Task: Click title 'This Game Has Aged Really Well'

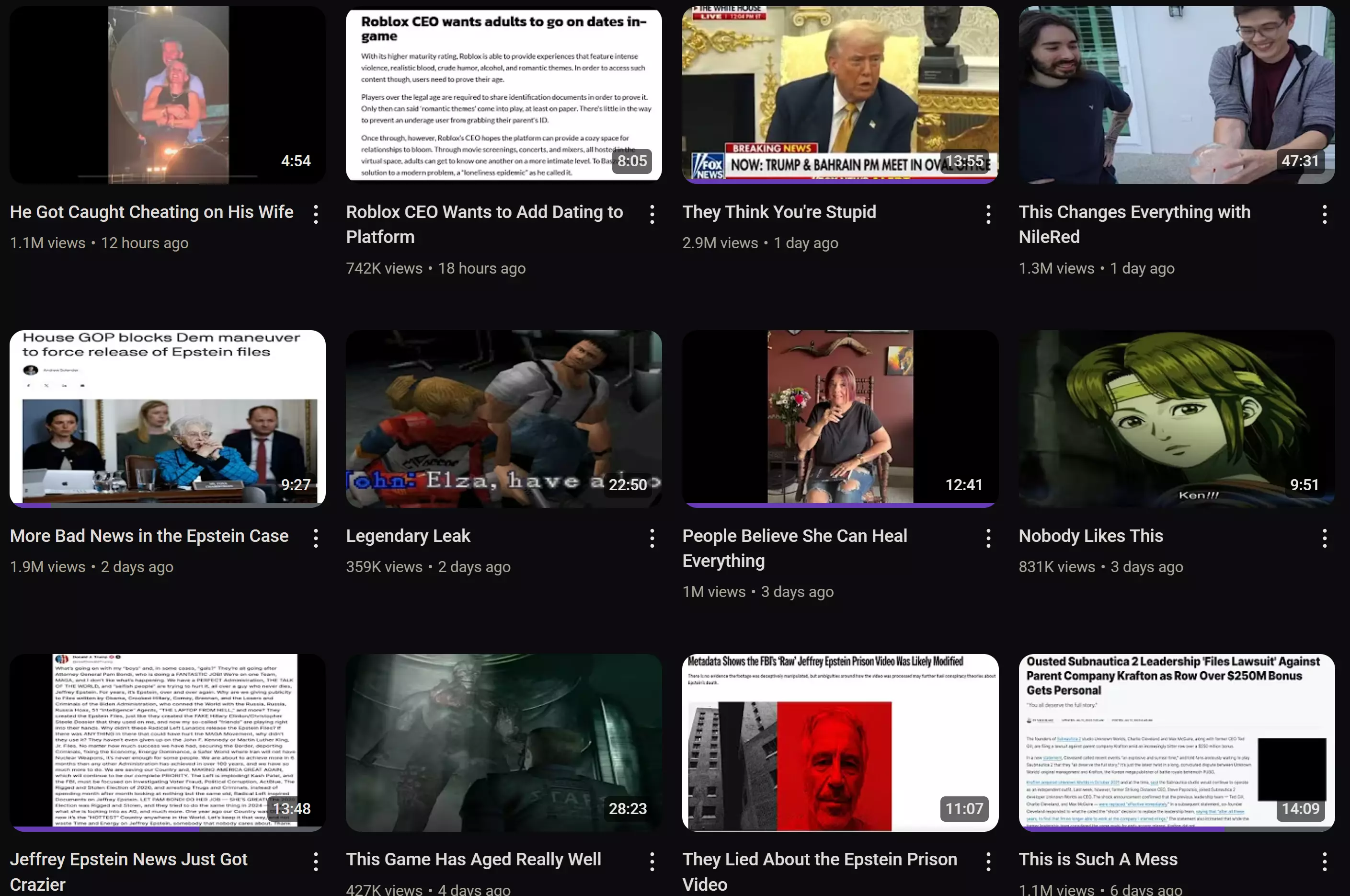Action: pos(473,860)
